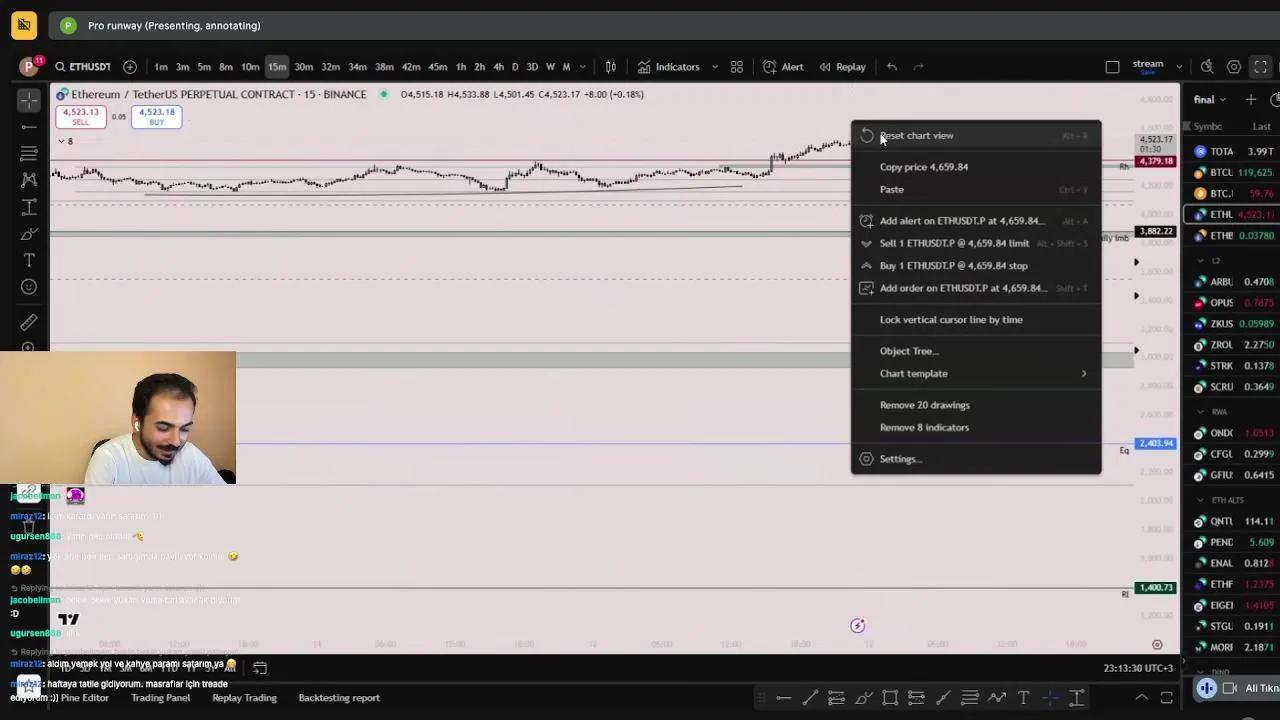This screenshot has width=1280, height=720.
Task: Click Buy 1 ETHUSDT.P stop entry
Action: (x=976, y=265)
